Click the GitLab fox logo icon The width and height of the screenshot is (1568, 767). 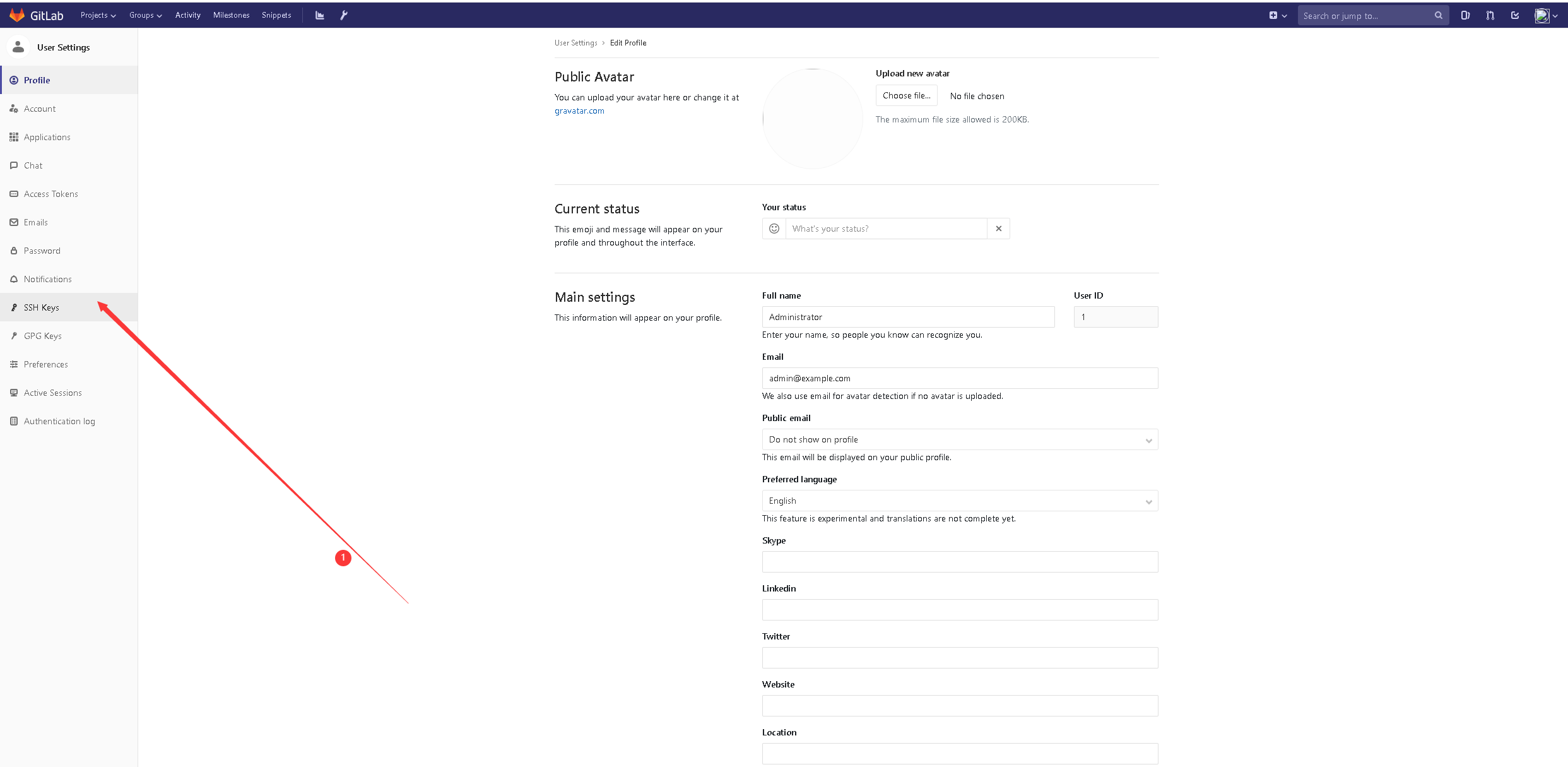17,15
